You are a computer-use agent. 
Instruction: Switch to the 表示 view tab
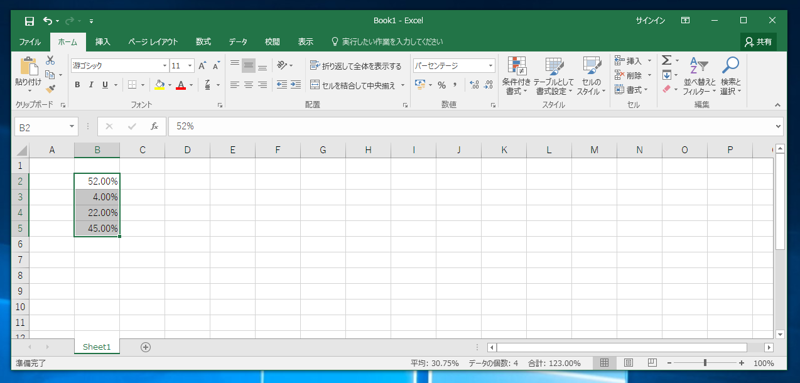tap(306, 42)
